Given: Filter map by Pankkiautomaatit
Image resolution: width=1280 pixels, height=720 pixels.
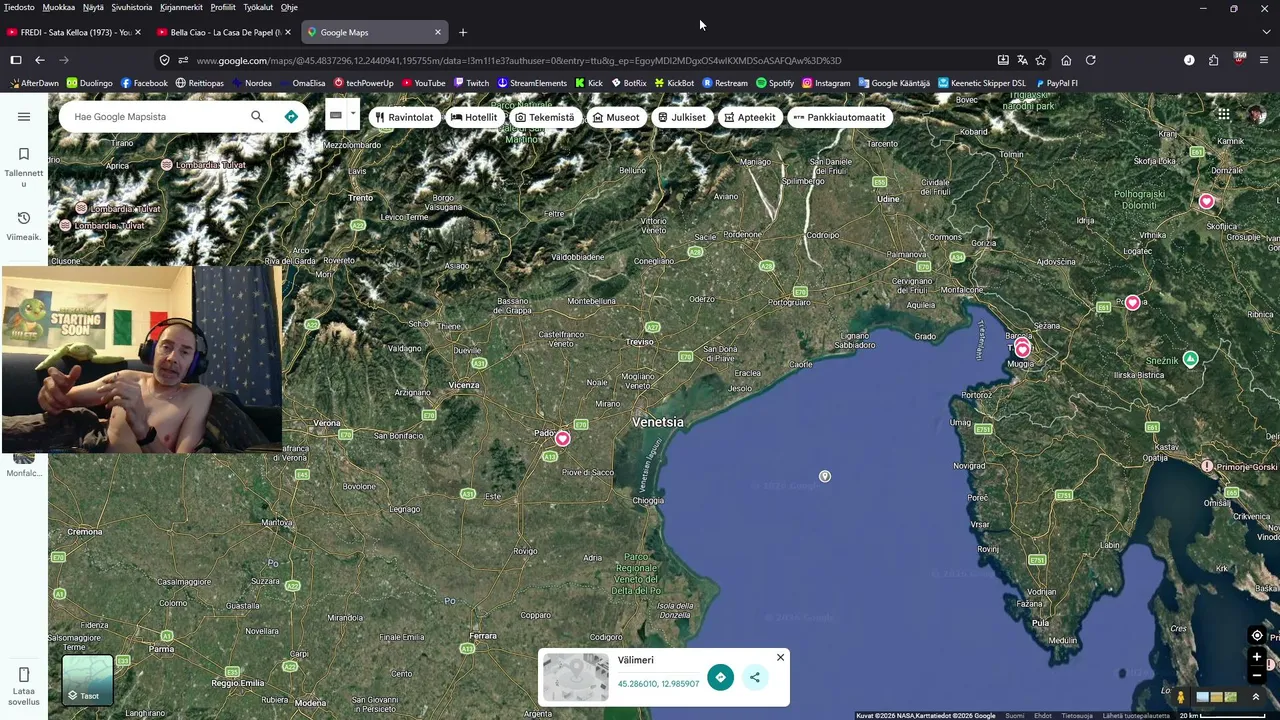Looking at the screenshot, I should pyautogui.click(x=839, y=117).
